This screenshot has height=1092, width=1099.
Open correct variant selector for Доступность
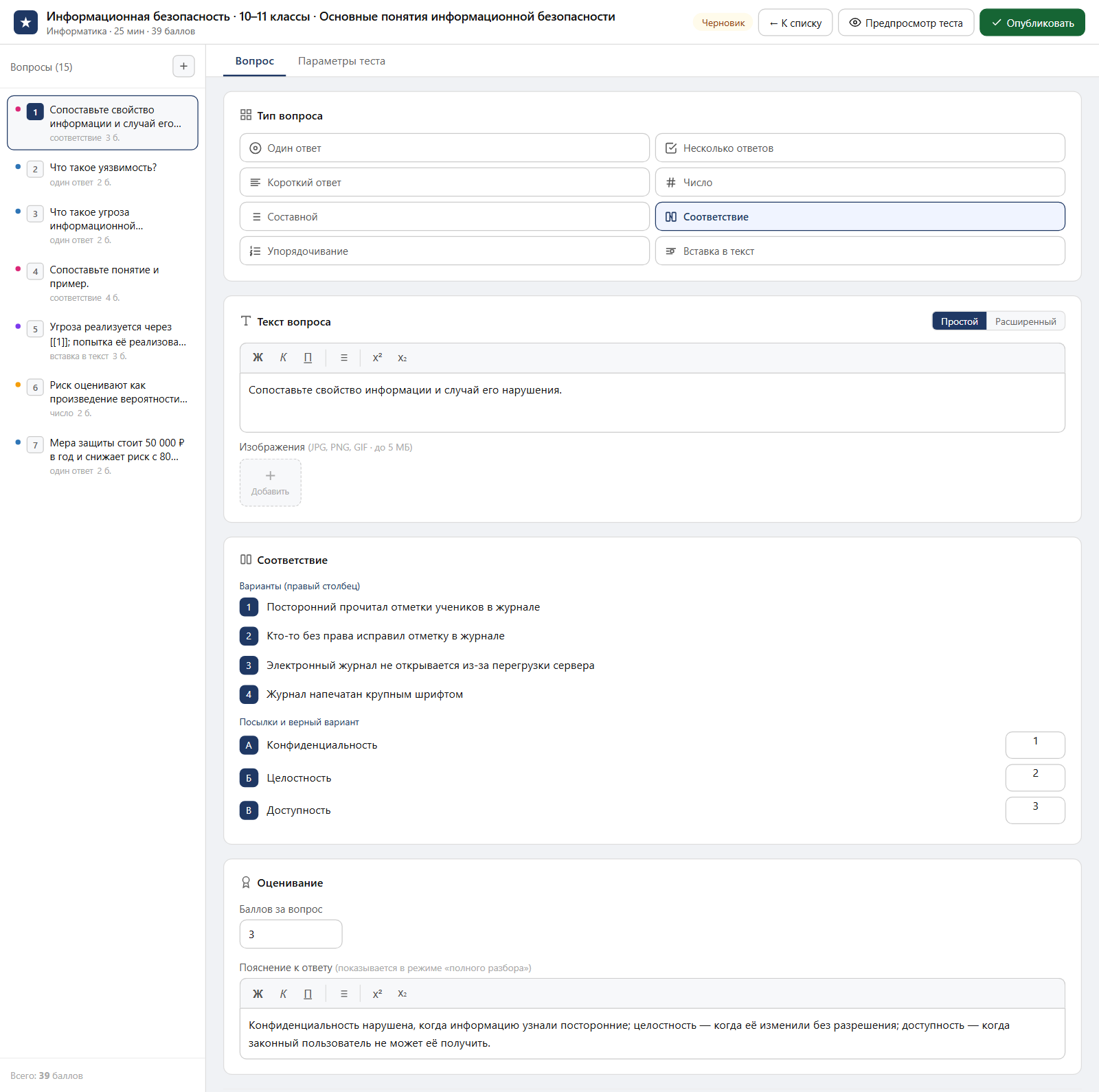tap(1035, 810)
